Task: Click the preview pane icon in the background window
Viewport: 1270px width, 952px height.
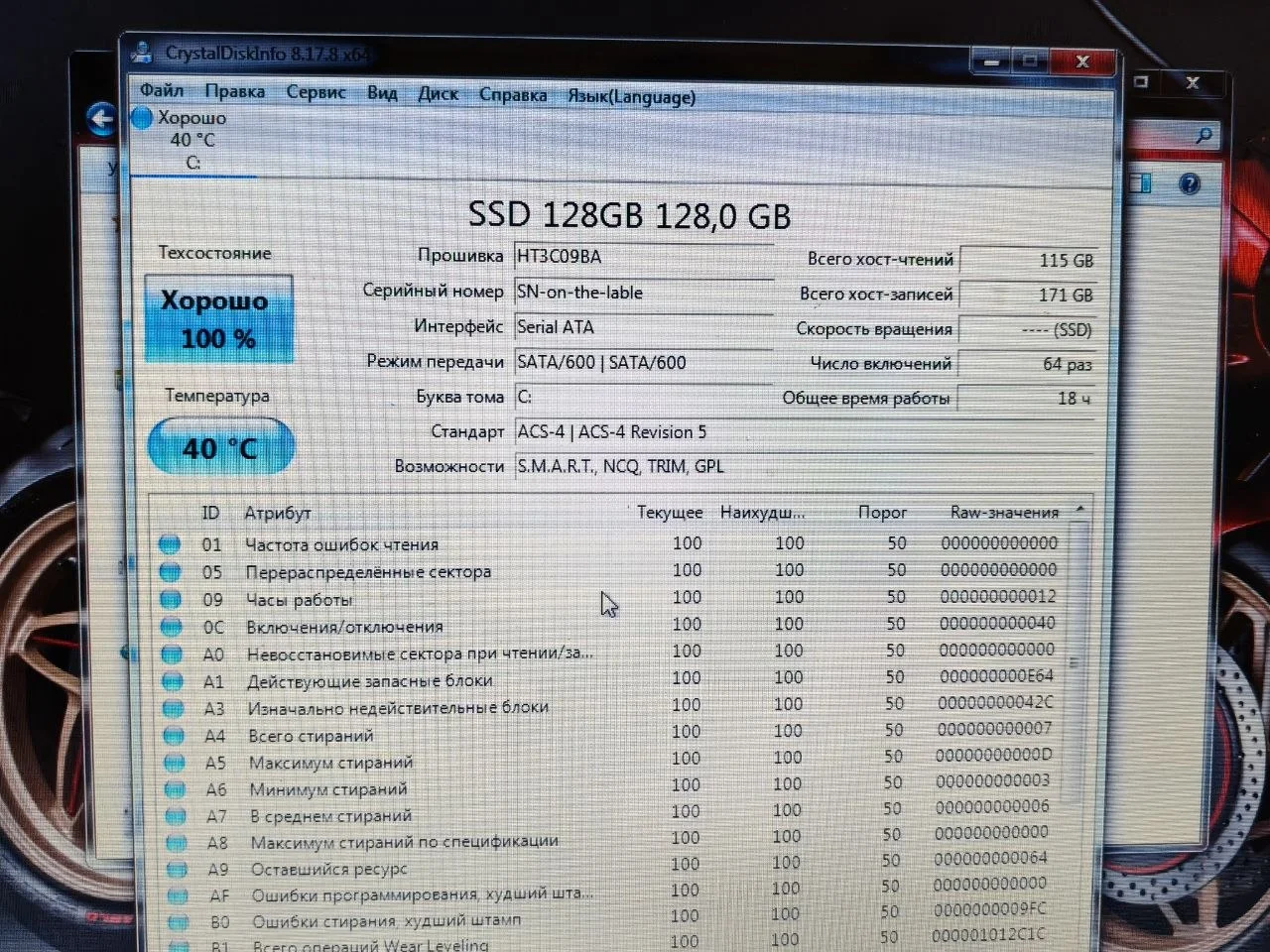Action: tap(1141, 182)
